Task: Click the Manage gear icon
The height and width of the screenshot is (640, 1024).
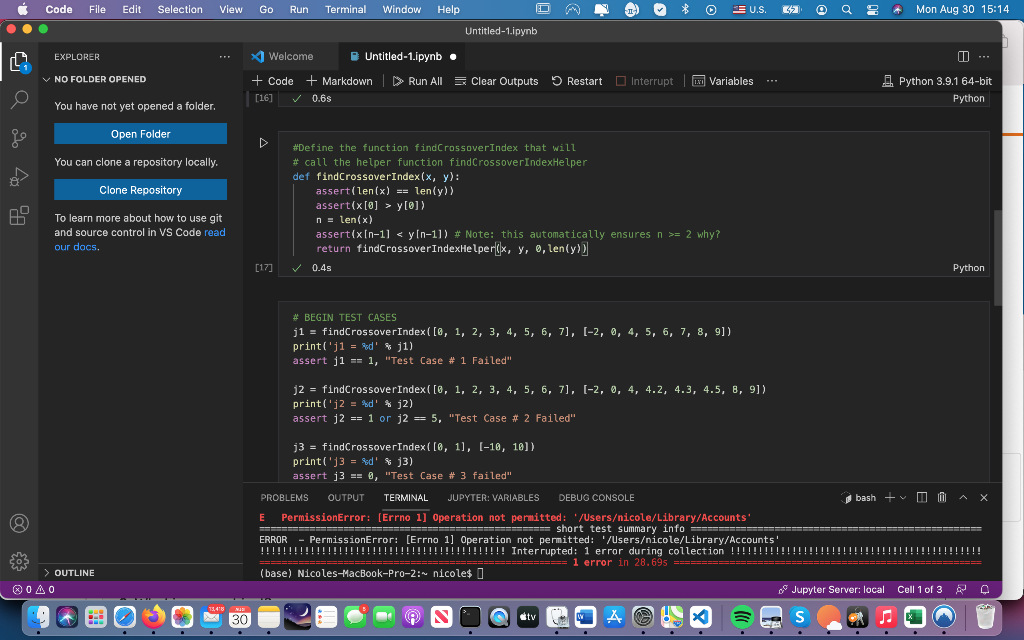Action: [20, 561]
